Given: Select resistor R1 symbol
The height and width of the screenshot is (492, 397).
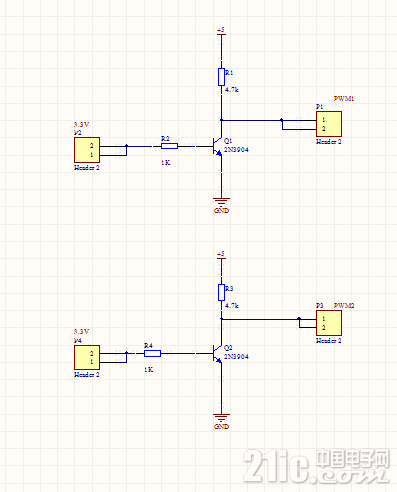Looking at the screenshot, I should tap(221, 77).
